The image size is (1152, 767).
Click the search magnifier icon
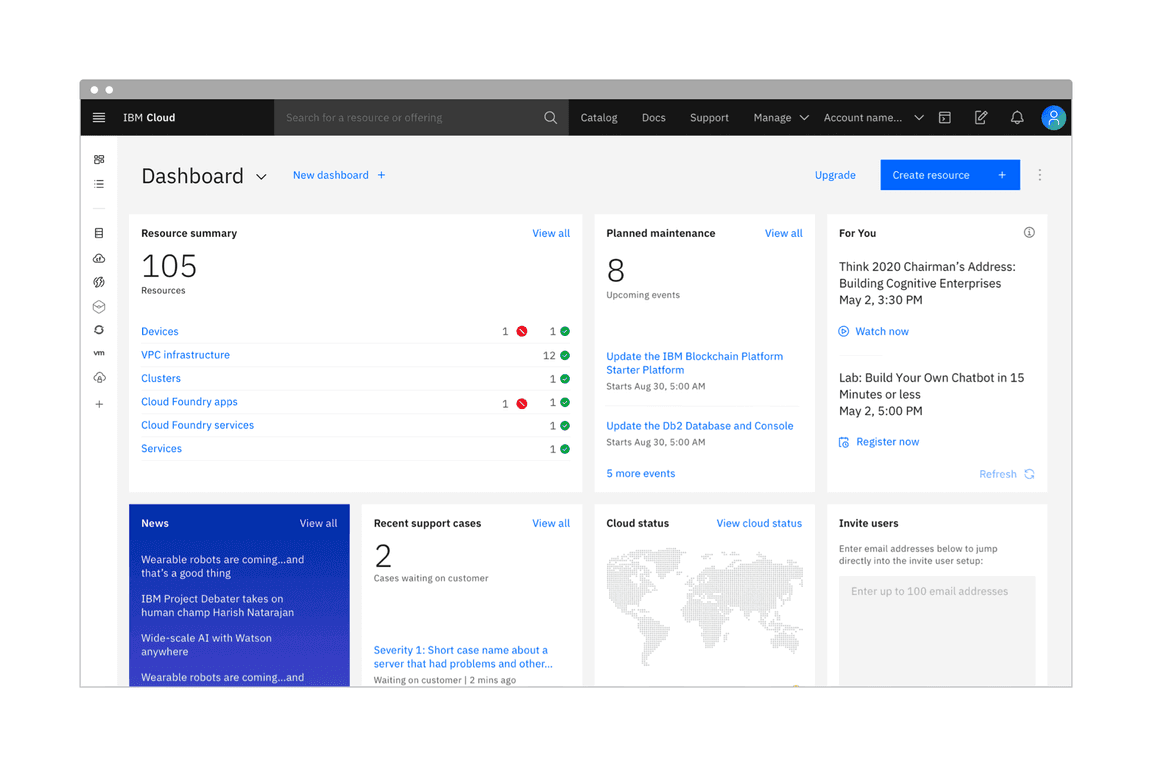tap(550, 117)
